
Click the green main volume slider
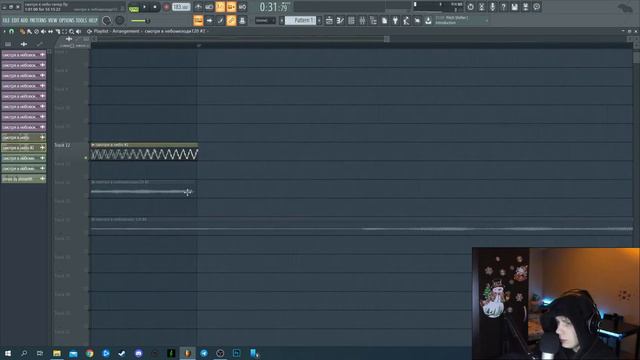click(x=140, y=21)
